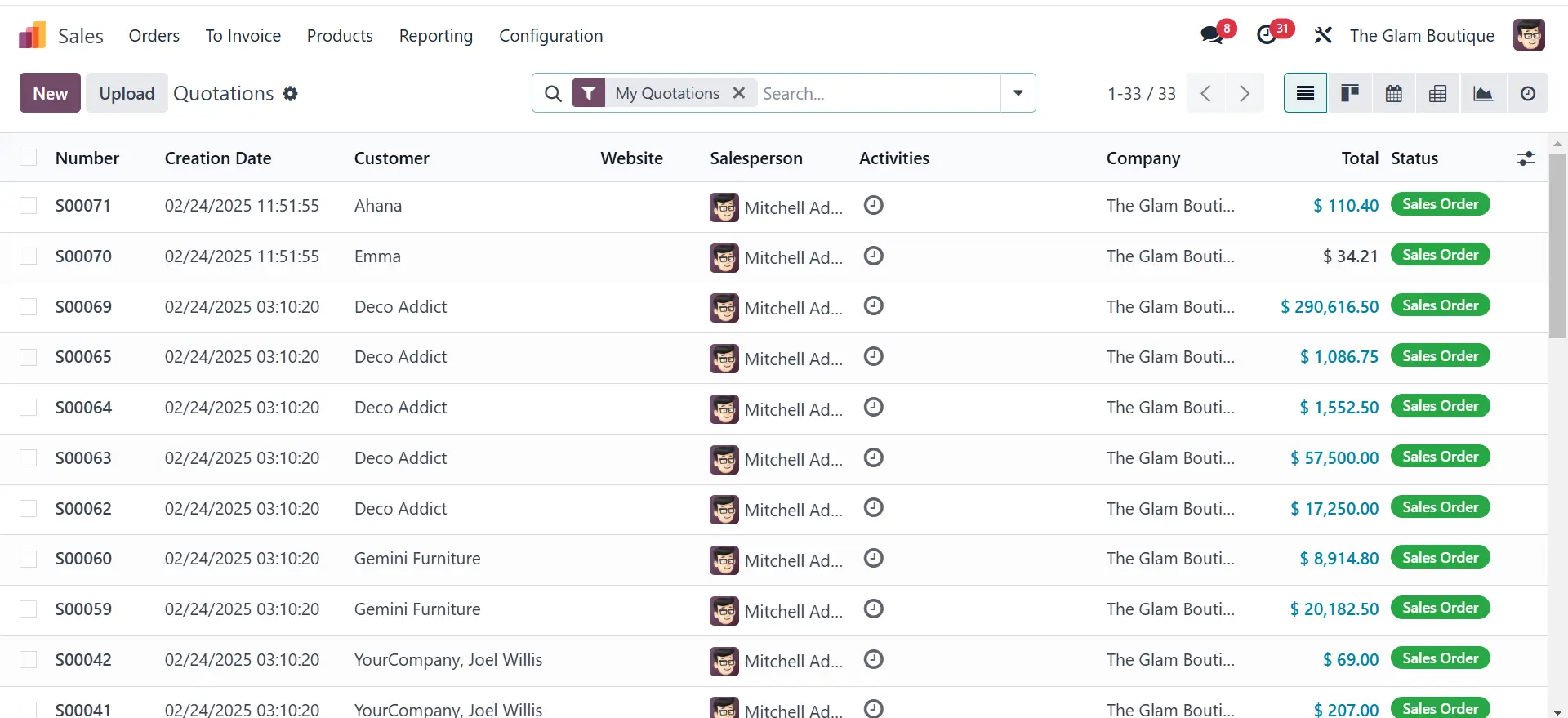
Task: Switch to calendar view
Action: [x=1394, y=93]
